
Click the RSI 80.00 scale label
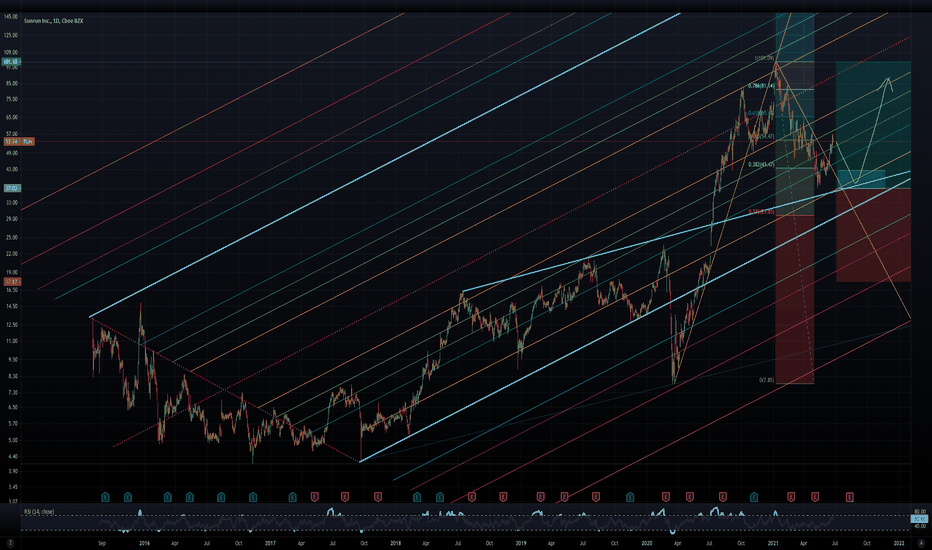pos(920,512)
